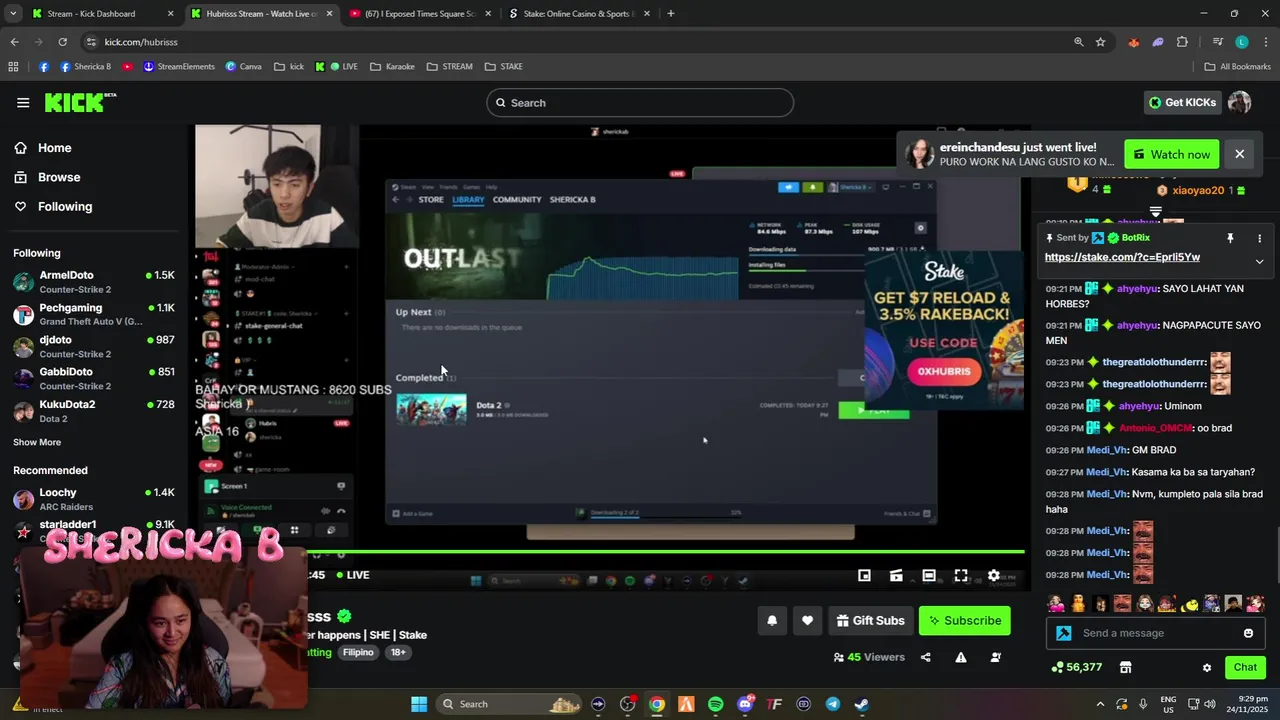This screenshot has height=720, width=1280.
Task: Click the Gift Subs button
Action: point(870,621)
